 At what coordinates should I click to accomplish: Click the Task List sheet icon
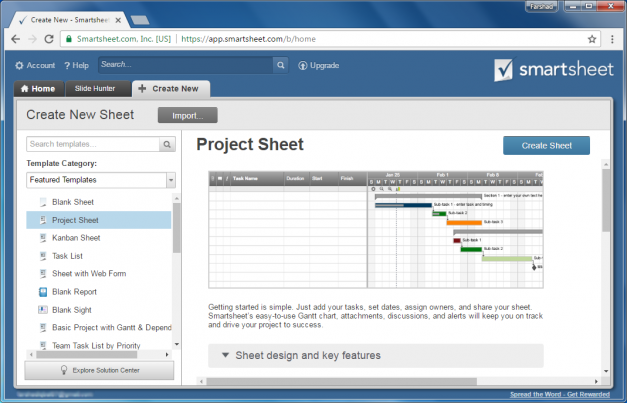(43, 256)
